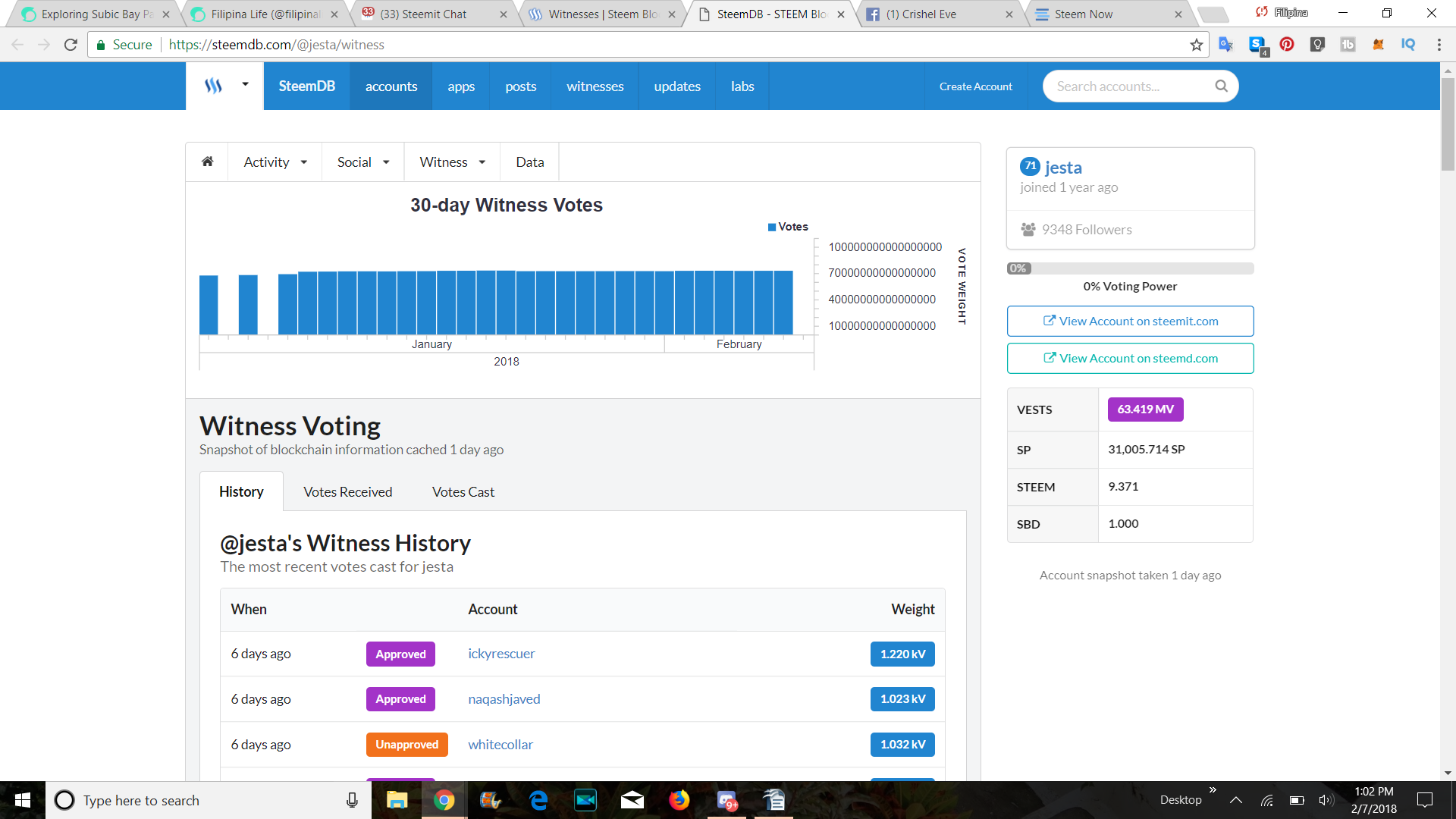The width and height of the screenshot is (1456, 819).
Task: Click the MetaMask fox extension icon
Action: pyautogui.click(x=1378, y=45)
